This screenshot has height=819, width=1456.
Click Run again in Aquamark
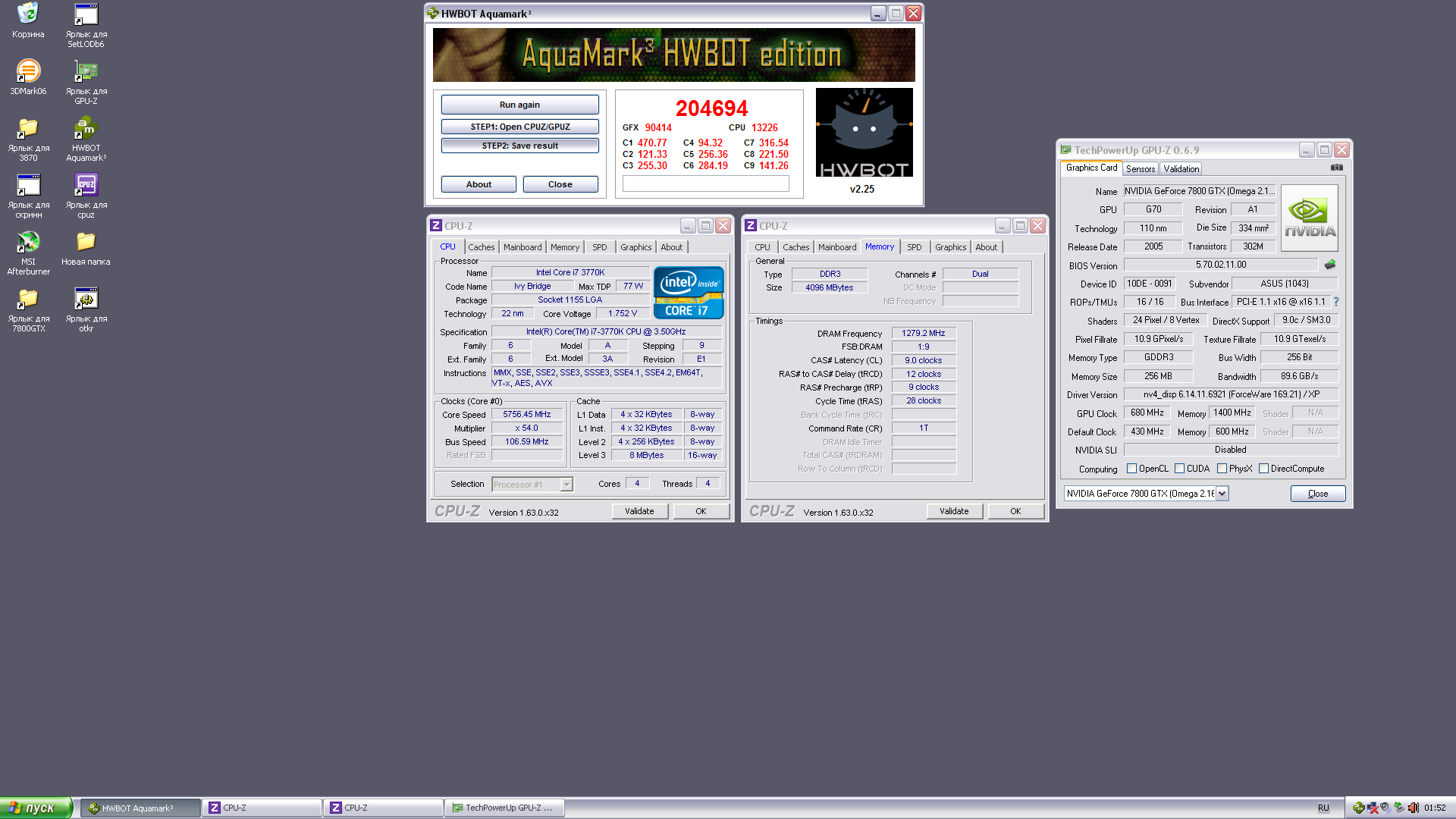[x=519, y=105]
